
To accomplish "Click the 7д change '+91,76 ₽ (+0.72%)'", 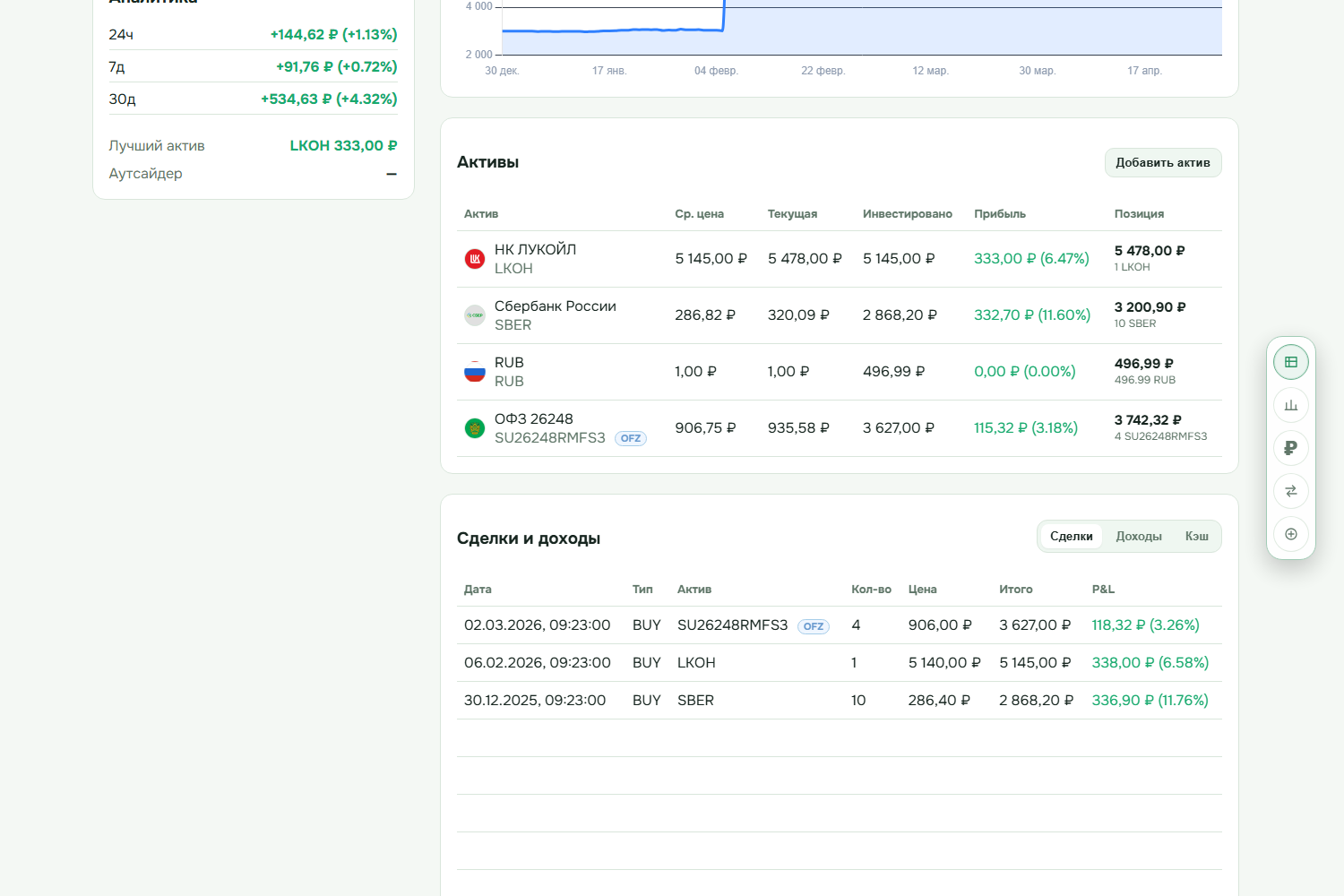I will coord(336,66).
